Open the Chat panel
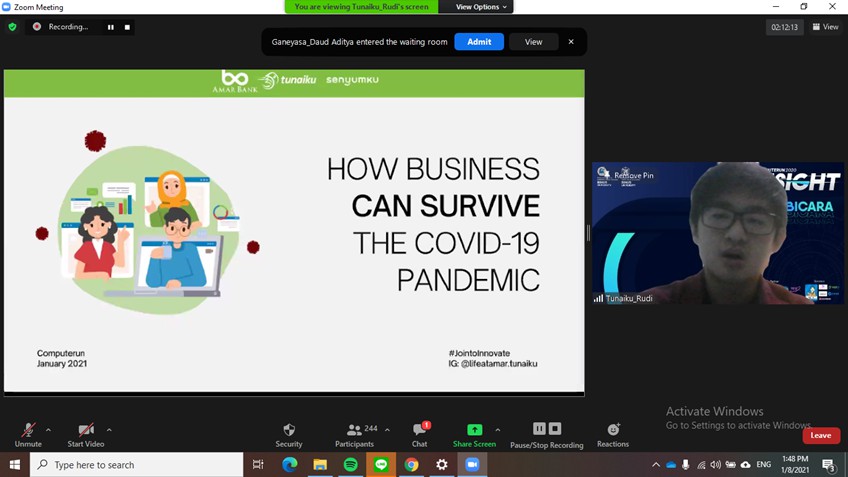Image resolution: width=848 pixels, height=477 pixels. click(420, 435)
